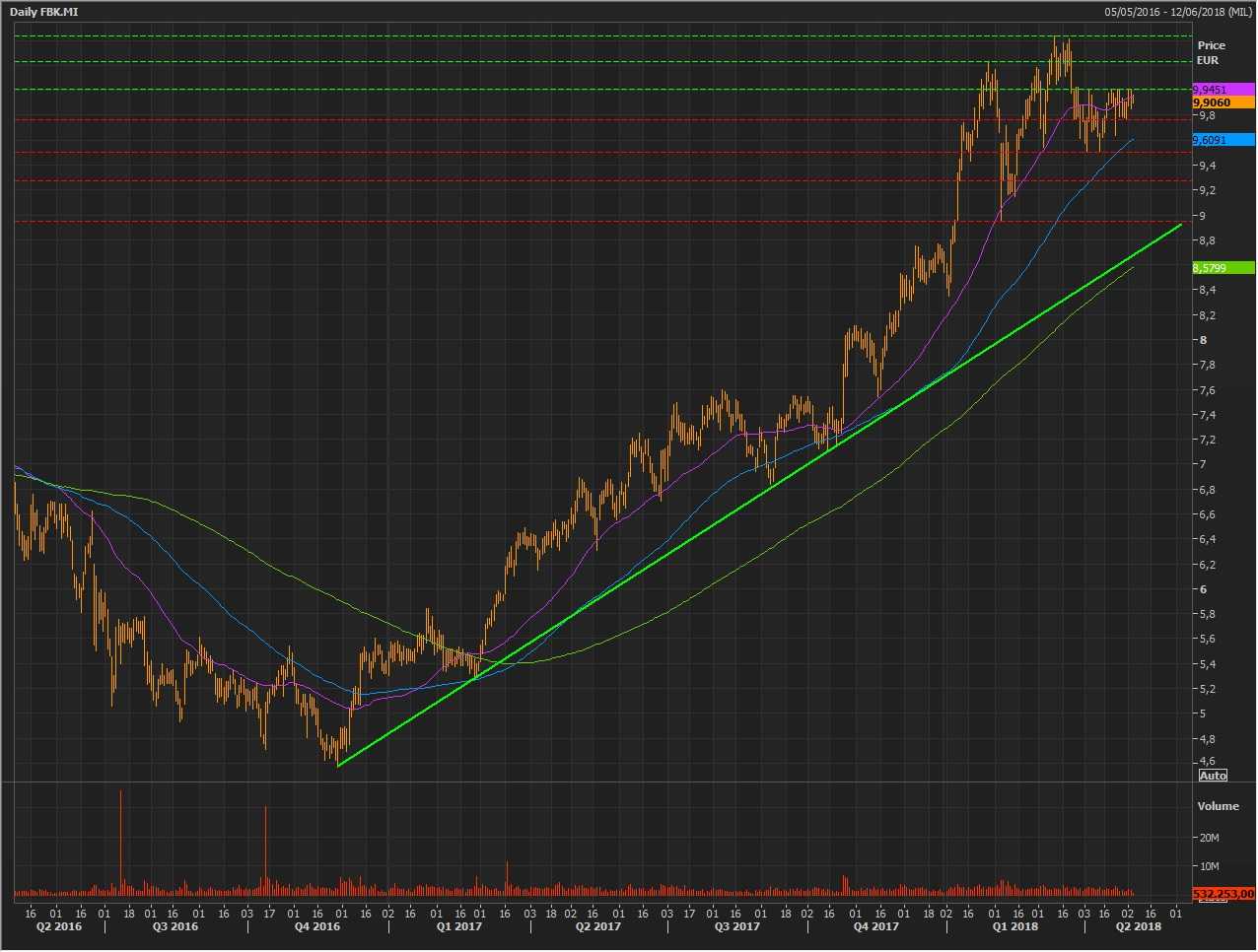Click the Volume pane label

coord(1218,806)
